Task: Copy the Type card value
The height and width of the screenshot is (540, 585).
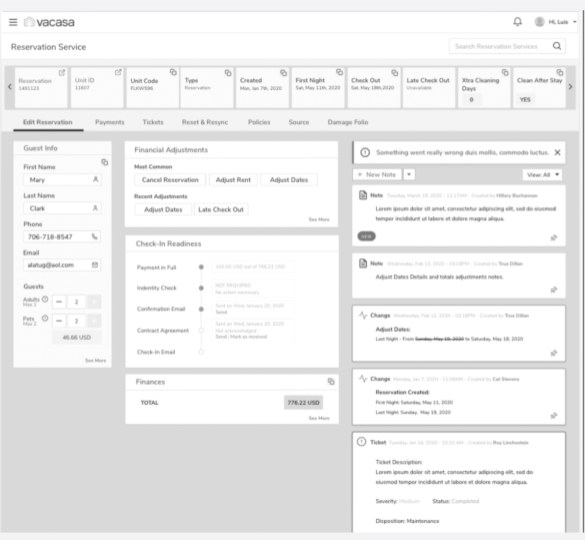Action: pyautogui.click(x=228, y=73)
